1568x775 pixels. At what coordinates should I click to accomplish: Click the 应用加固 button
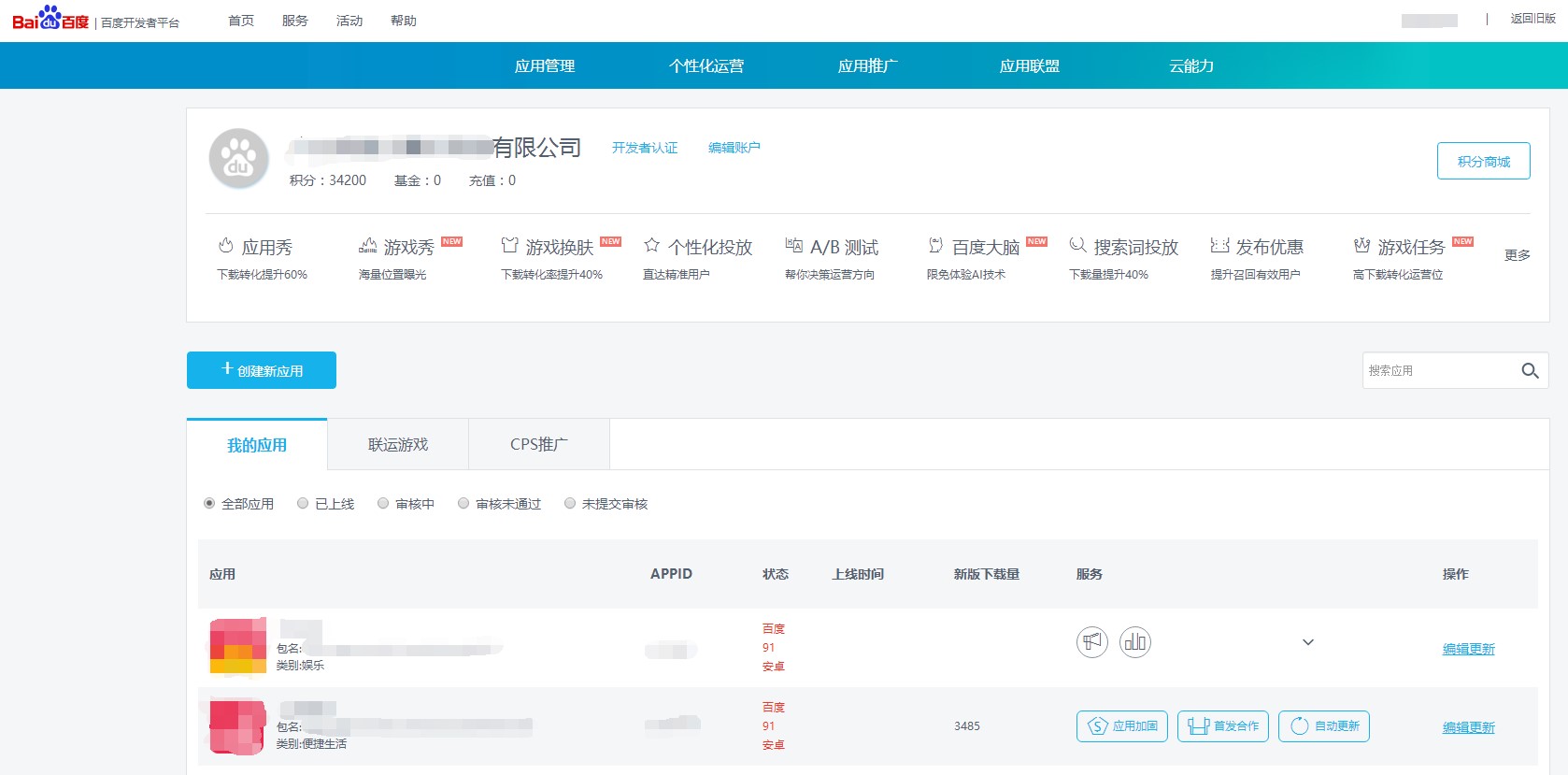(x=1122, y=726)
